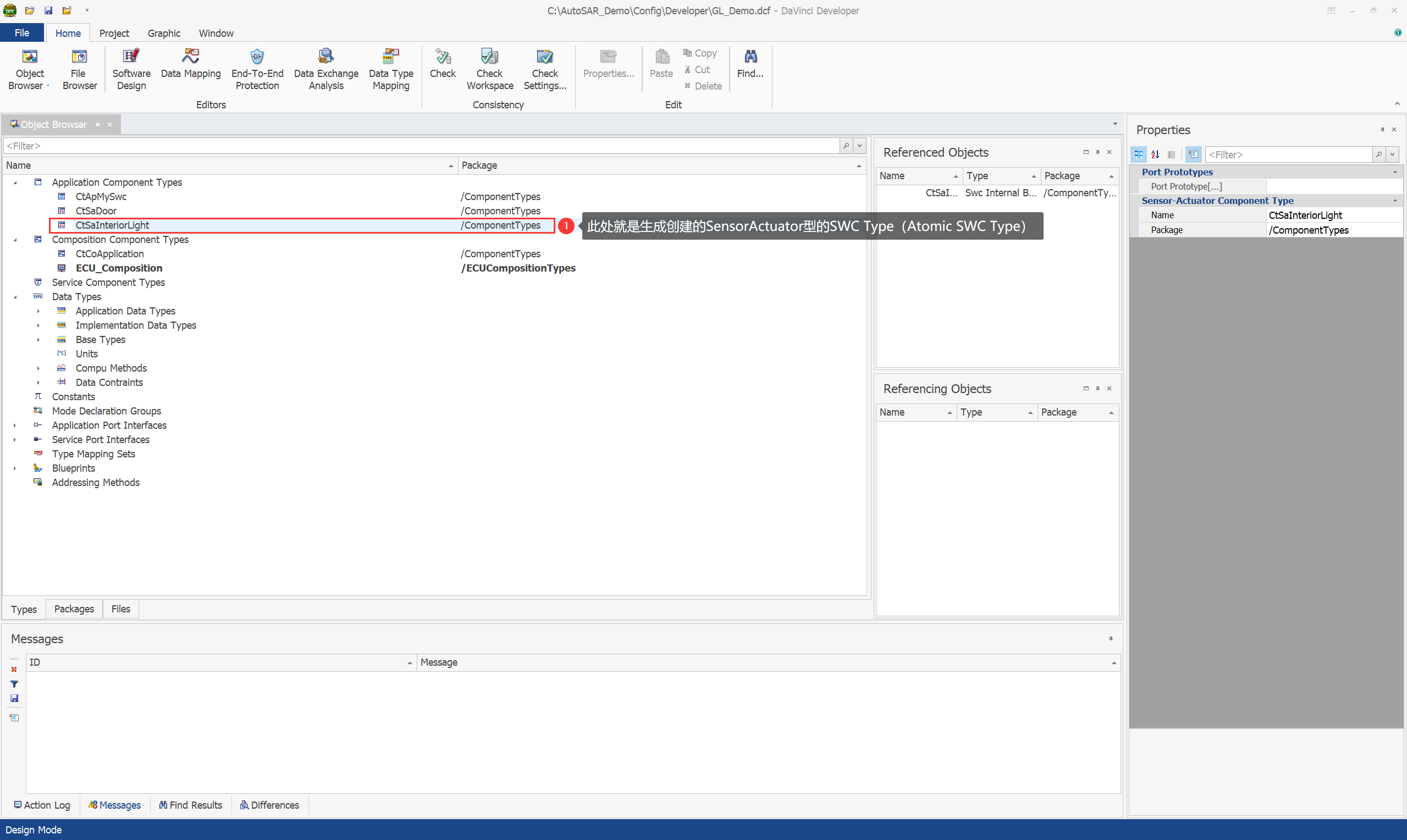1407x840 pixels.
Task: Launch End-To-End Protection editor
Action: point(257,70)
